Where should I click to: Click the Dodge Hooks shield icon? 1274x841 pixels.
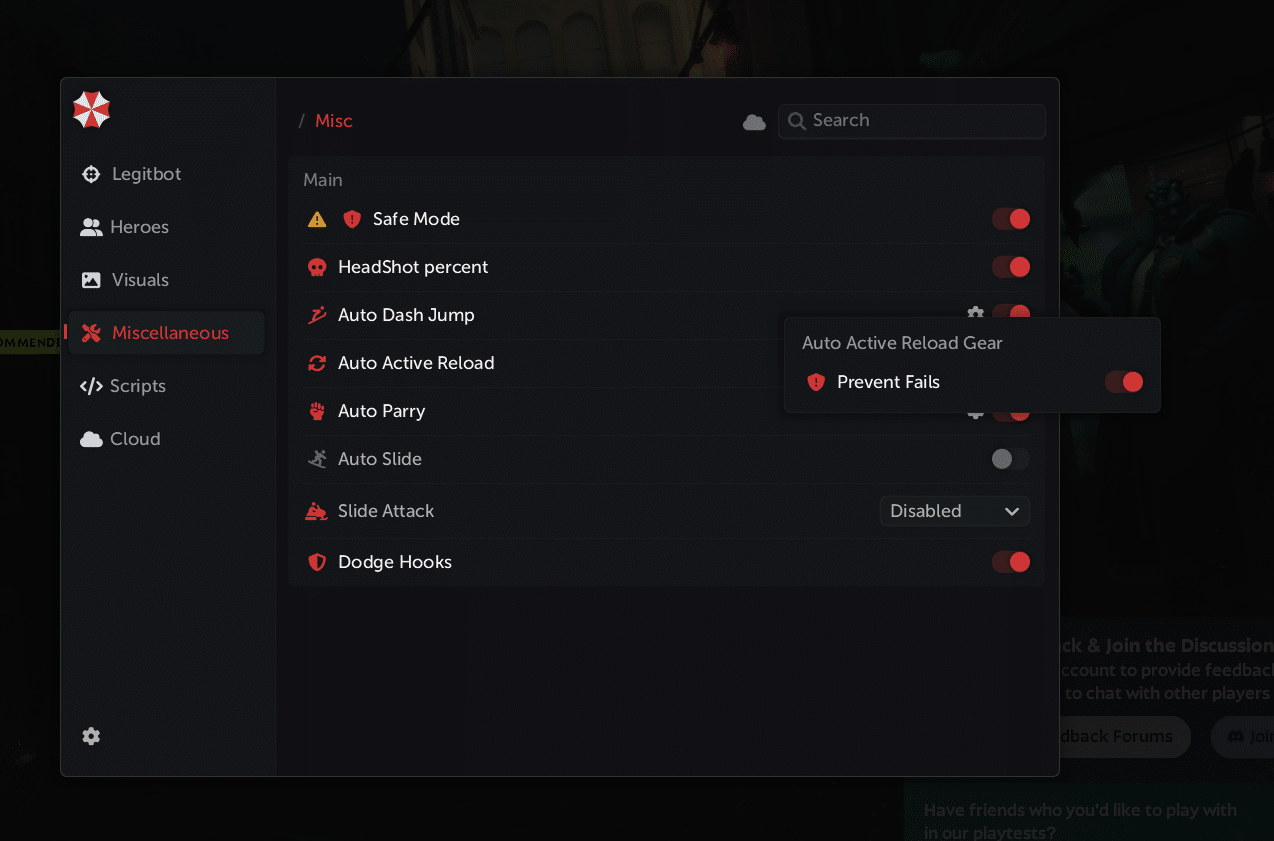[x=317, y=562]
